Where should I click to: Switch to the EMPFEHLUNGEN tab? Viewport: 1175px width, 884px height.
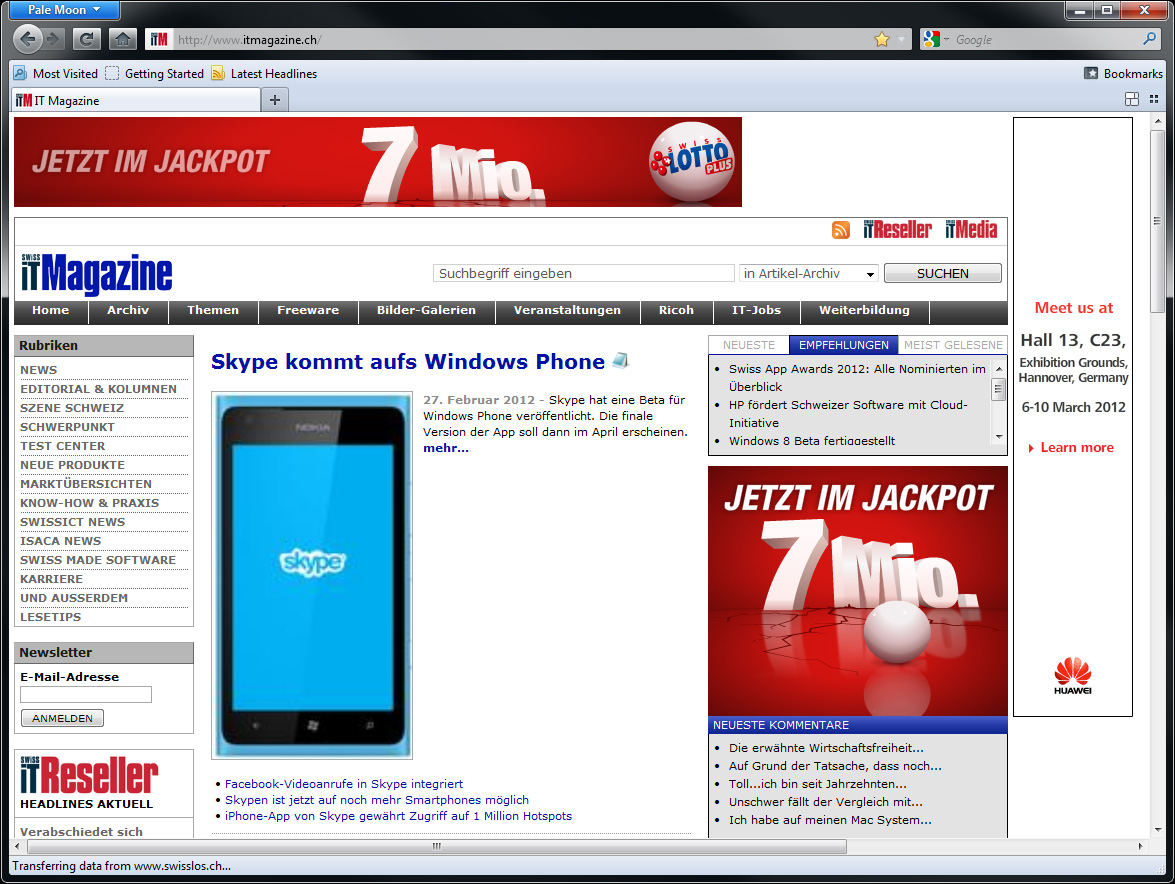click(x=843, y=345)
